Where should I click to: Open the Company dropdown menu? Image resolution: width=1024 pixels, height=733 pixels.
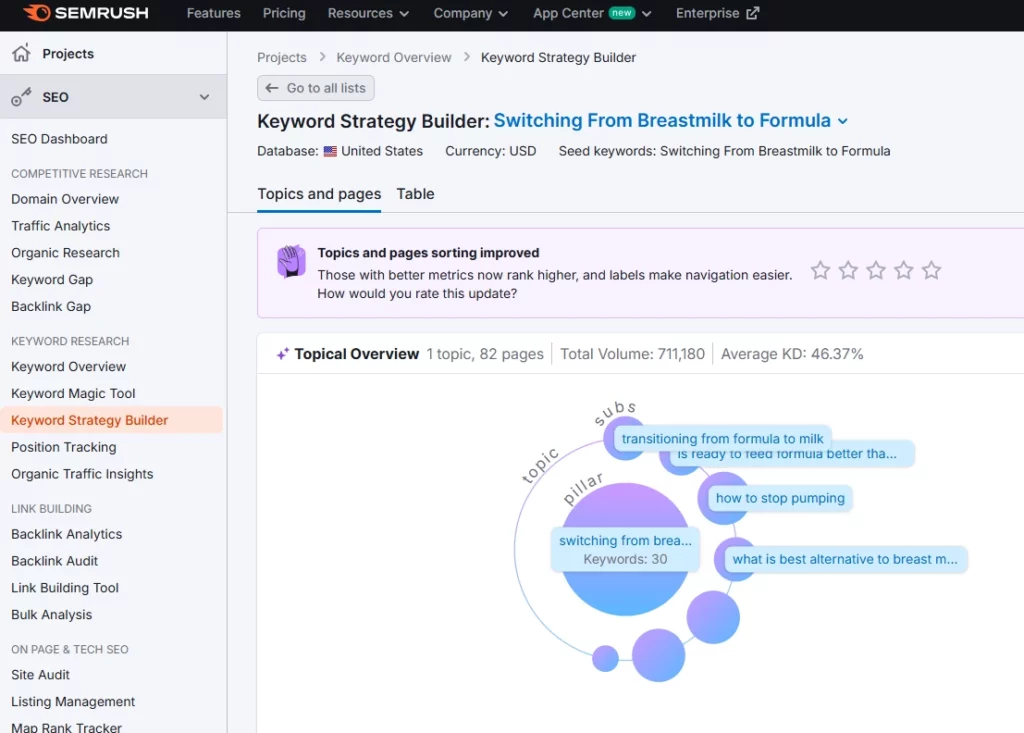(470, 13)
